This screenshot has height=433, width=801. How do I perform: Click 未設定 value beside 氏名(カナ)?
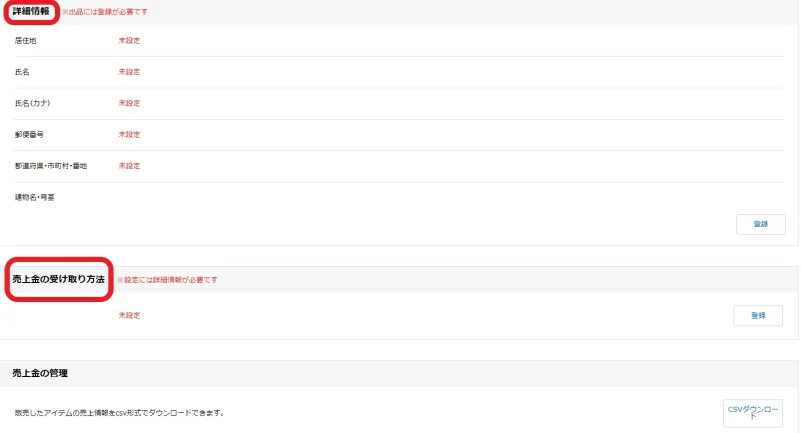129,103
